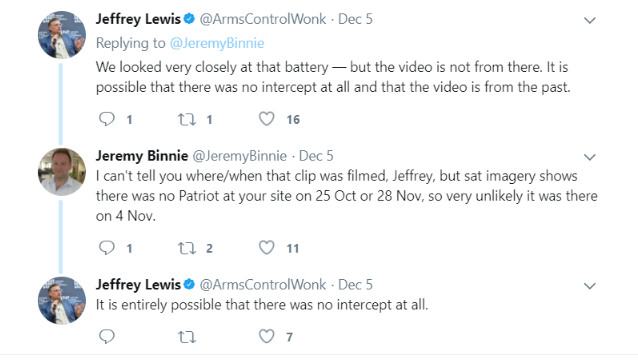Open more options on first Jeffrey Lewis tweet
The height and width of the screenshot is (363, 638).
pyautogui.click(x=590, y=20)
